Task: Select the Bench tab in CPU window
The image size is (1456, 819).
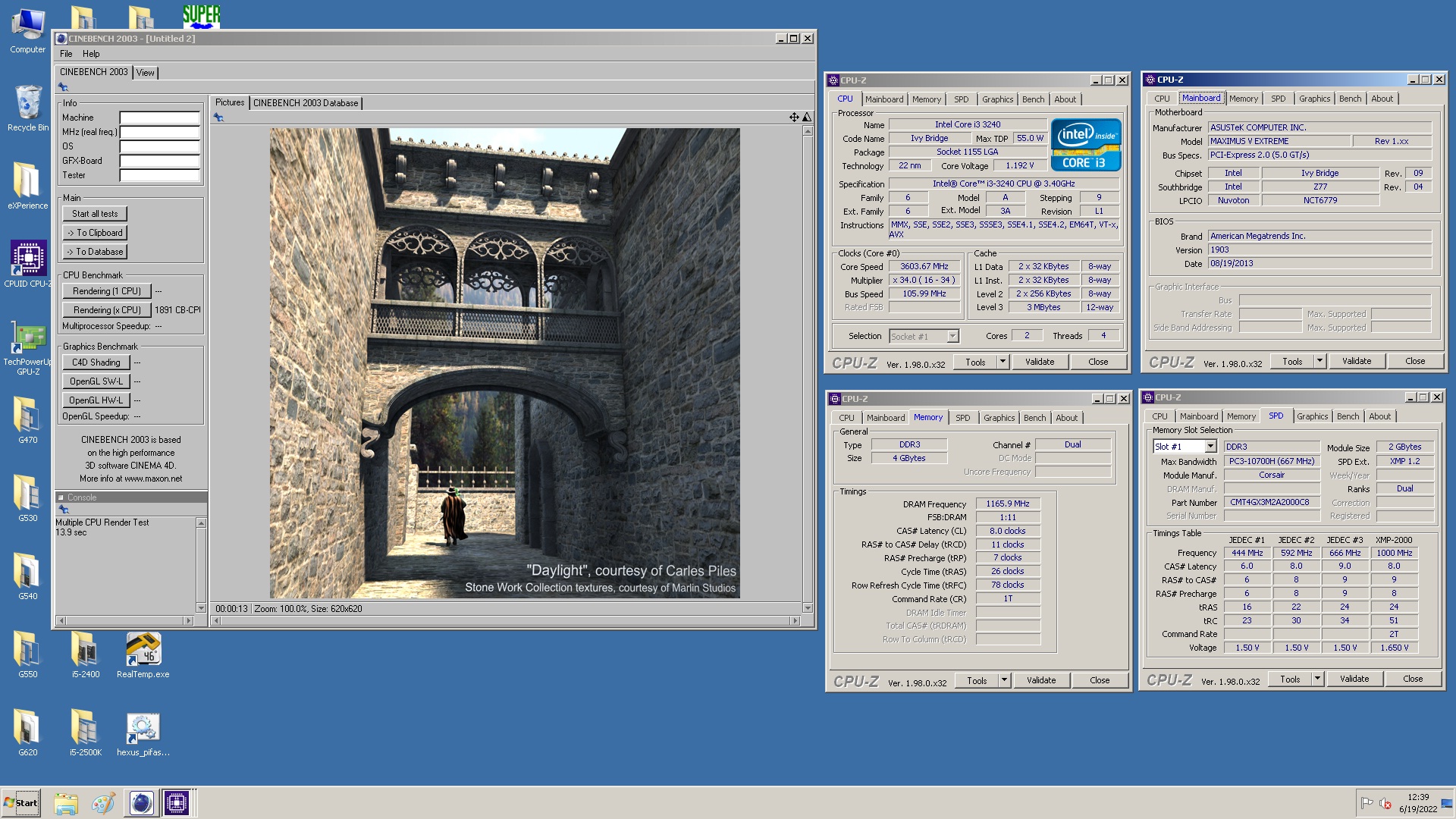Action: [1033, 99]
